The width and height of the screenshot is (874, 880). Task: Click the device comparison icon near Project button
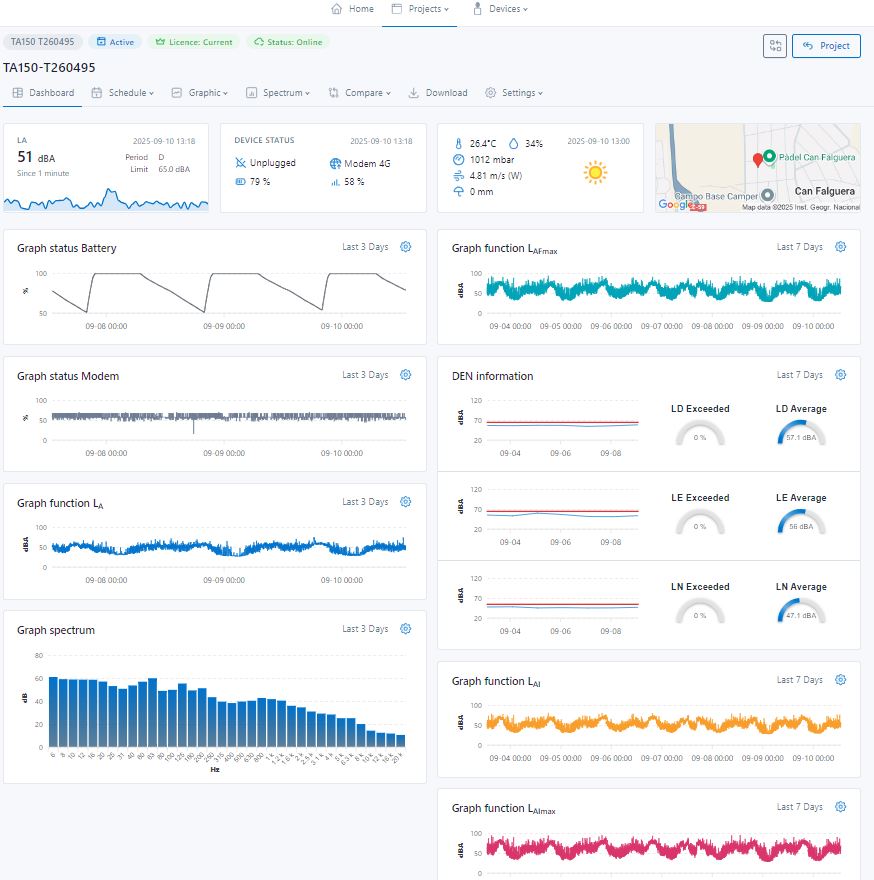[775, 46]
